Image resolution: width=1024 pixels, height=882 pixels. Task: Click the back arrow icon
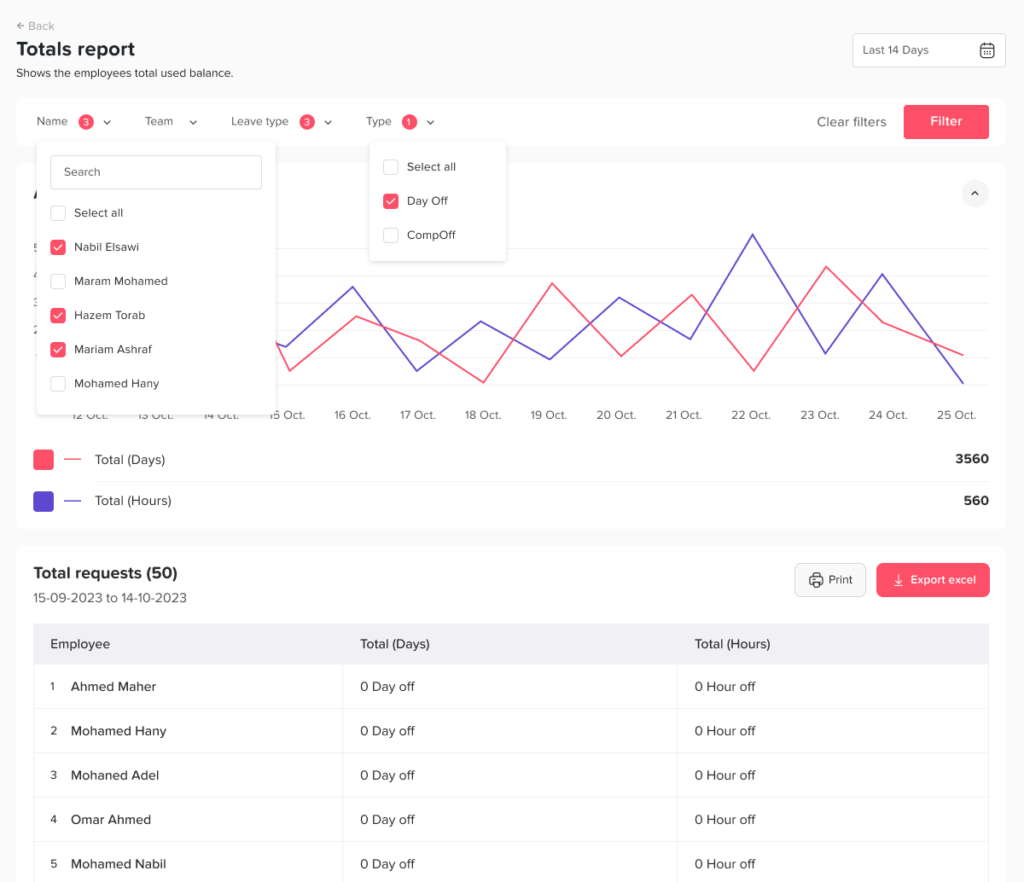coord(21,26)
